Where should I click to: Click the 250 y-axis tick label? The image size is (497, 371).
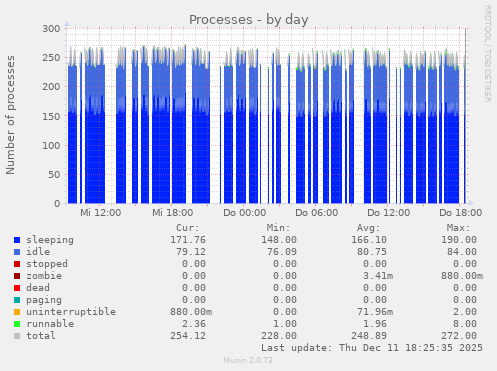point(51,58)
